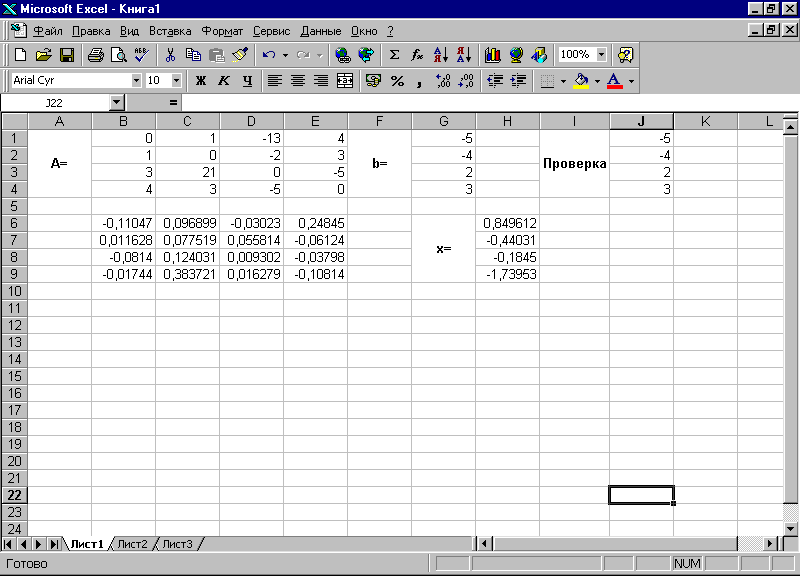Launch the Chart Wizard icon
The image size is (800, 576).
pos(492,55)
